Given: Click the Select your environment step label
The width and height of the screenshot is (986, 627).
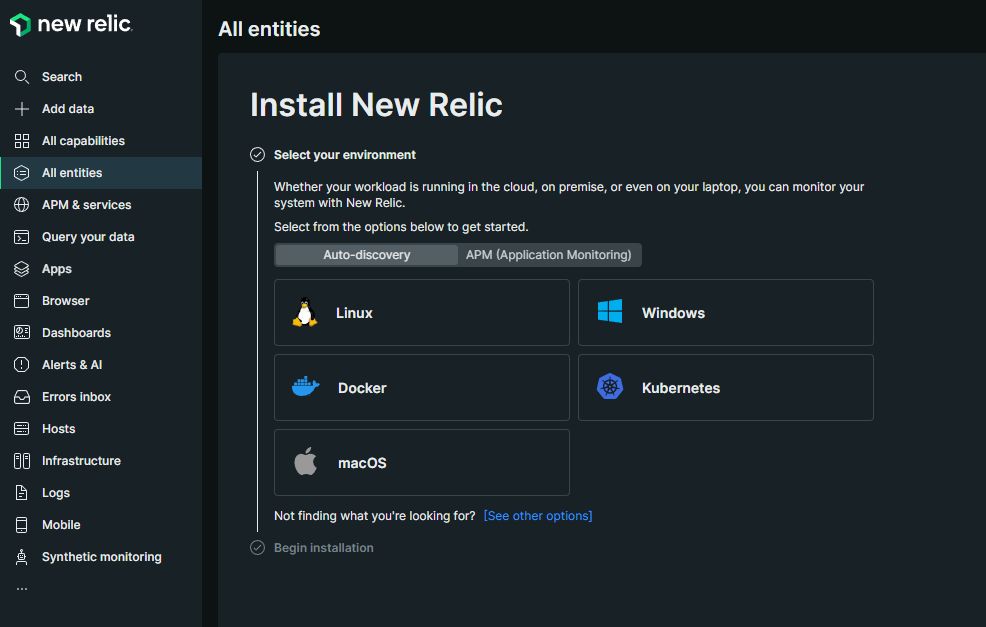Looking at the screenshot, I should click(x=345, y=155).
